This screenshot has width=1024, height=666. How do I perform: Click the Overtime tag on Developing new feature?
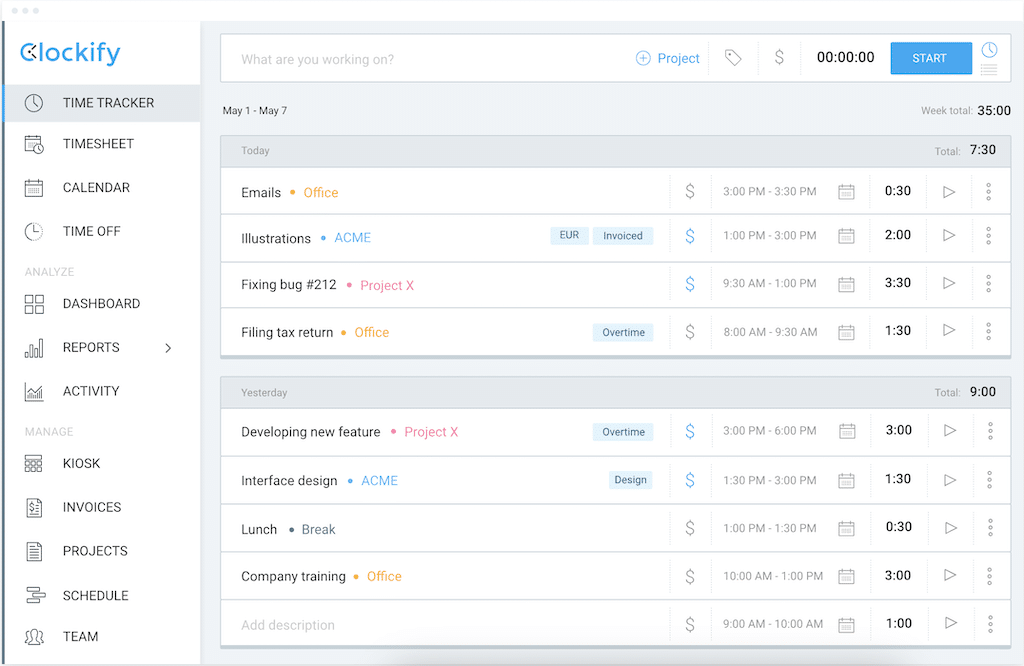(623, 432)
